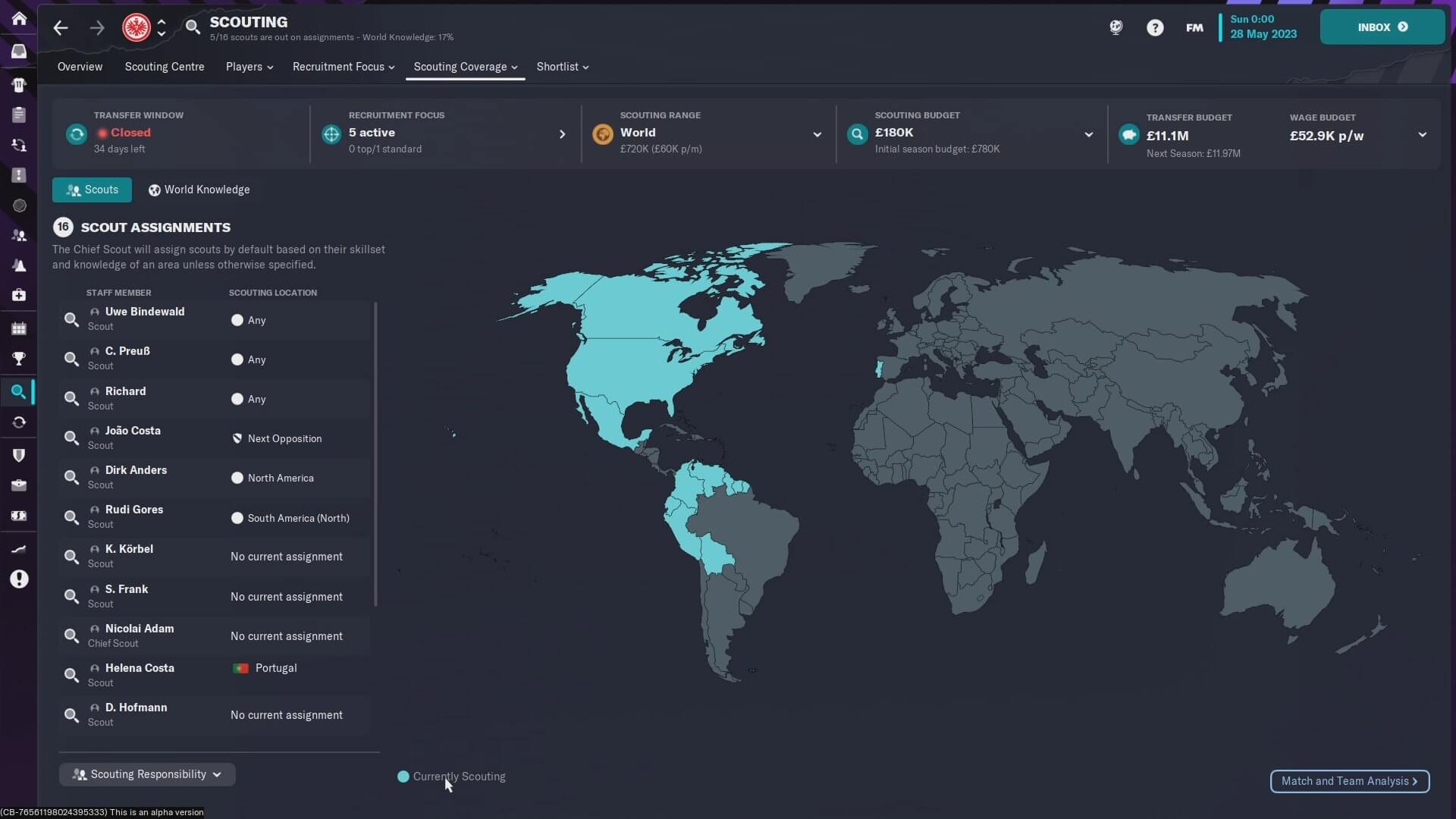Screen dimensions: 1456x819
Task: Select Dirk Anders' North America location
Action: click(x=272, y=478)
